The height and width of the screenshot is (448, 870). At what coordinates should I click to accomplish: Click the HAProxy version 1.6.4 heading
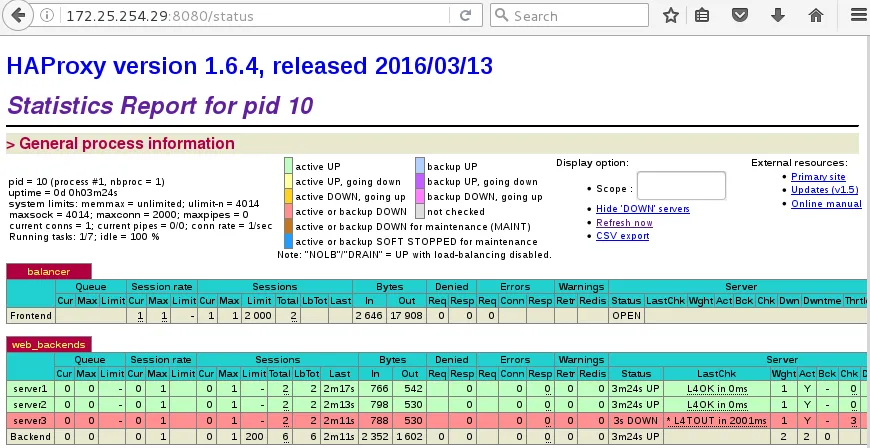pyautogui.click(x=249, y=66)
